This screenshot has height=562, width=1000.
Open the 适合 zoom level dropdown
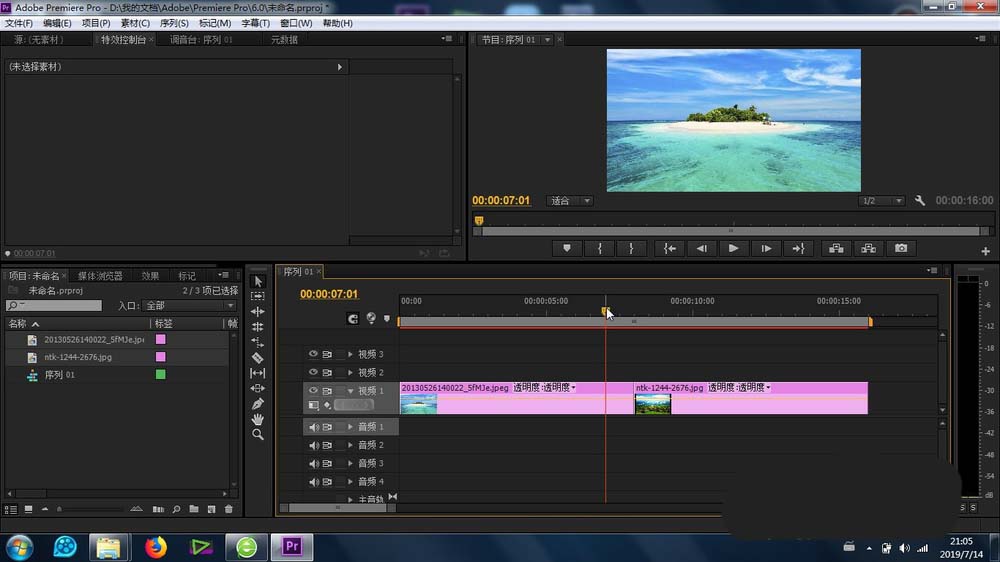[570, 201]
